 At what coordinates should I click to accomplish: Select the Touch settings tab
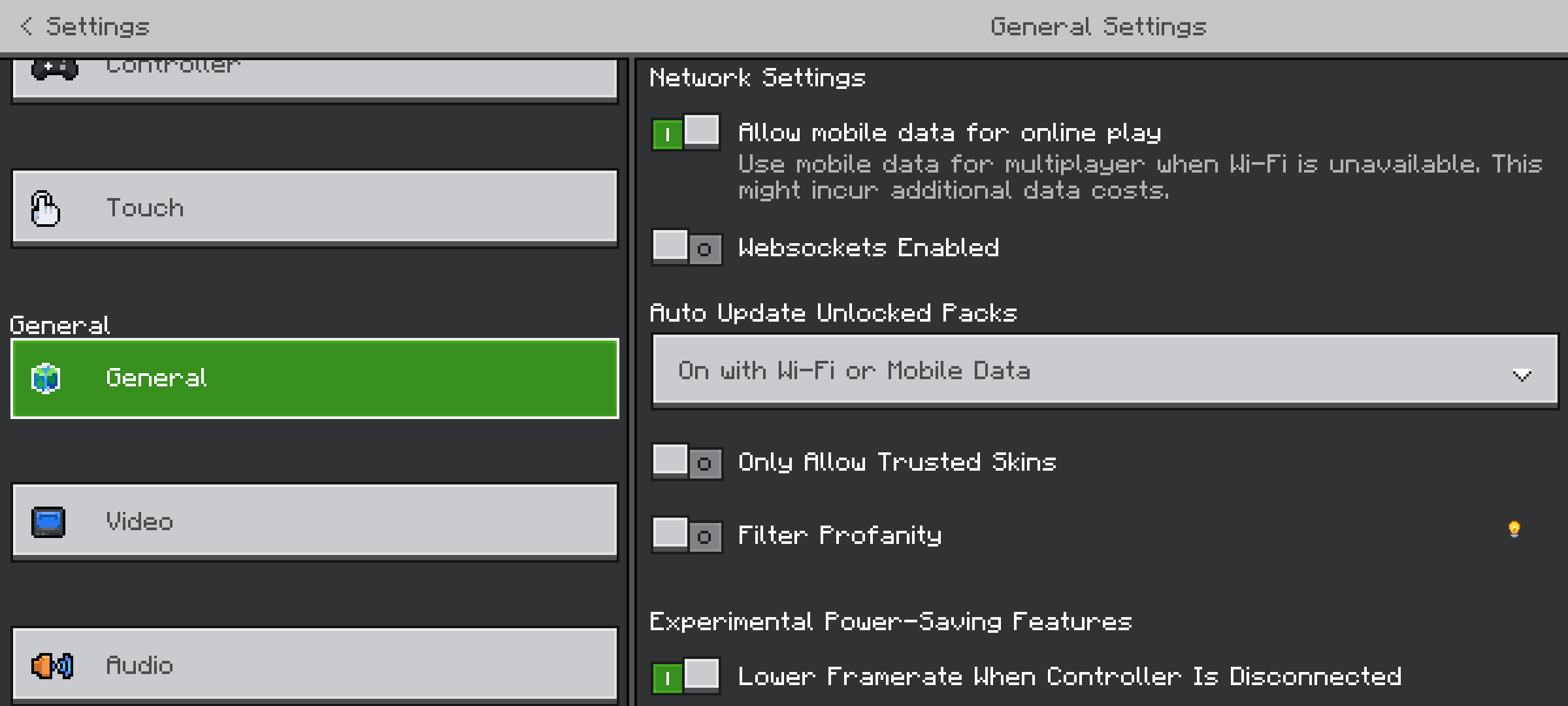314,207
